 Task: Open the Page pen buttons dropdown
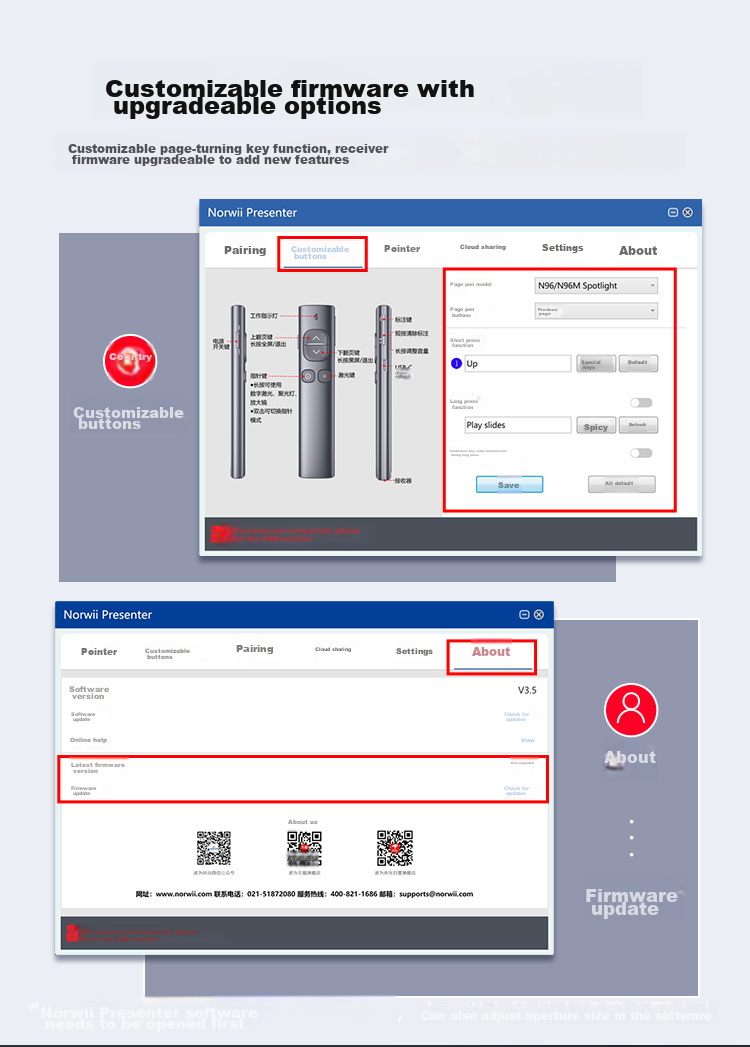596,310
